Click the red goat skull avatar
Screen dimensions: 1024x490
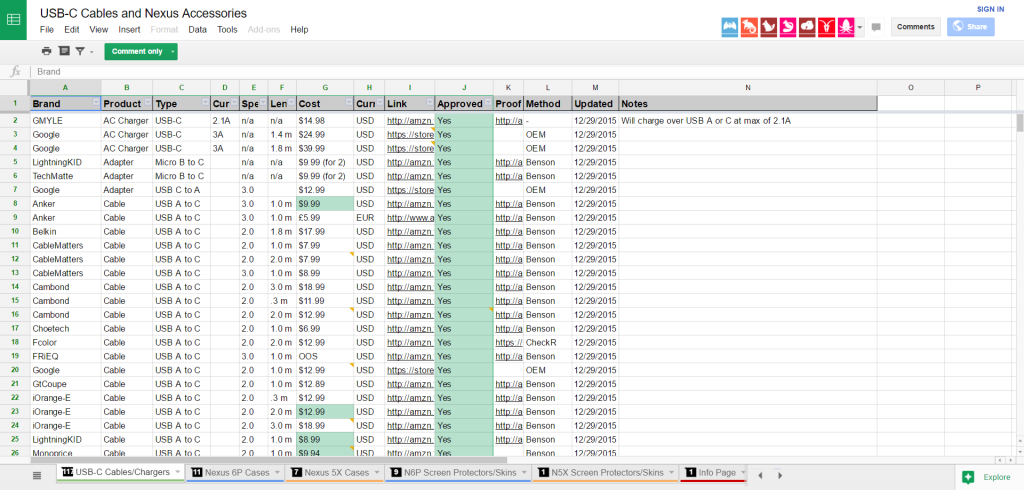(826, 27)
